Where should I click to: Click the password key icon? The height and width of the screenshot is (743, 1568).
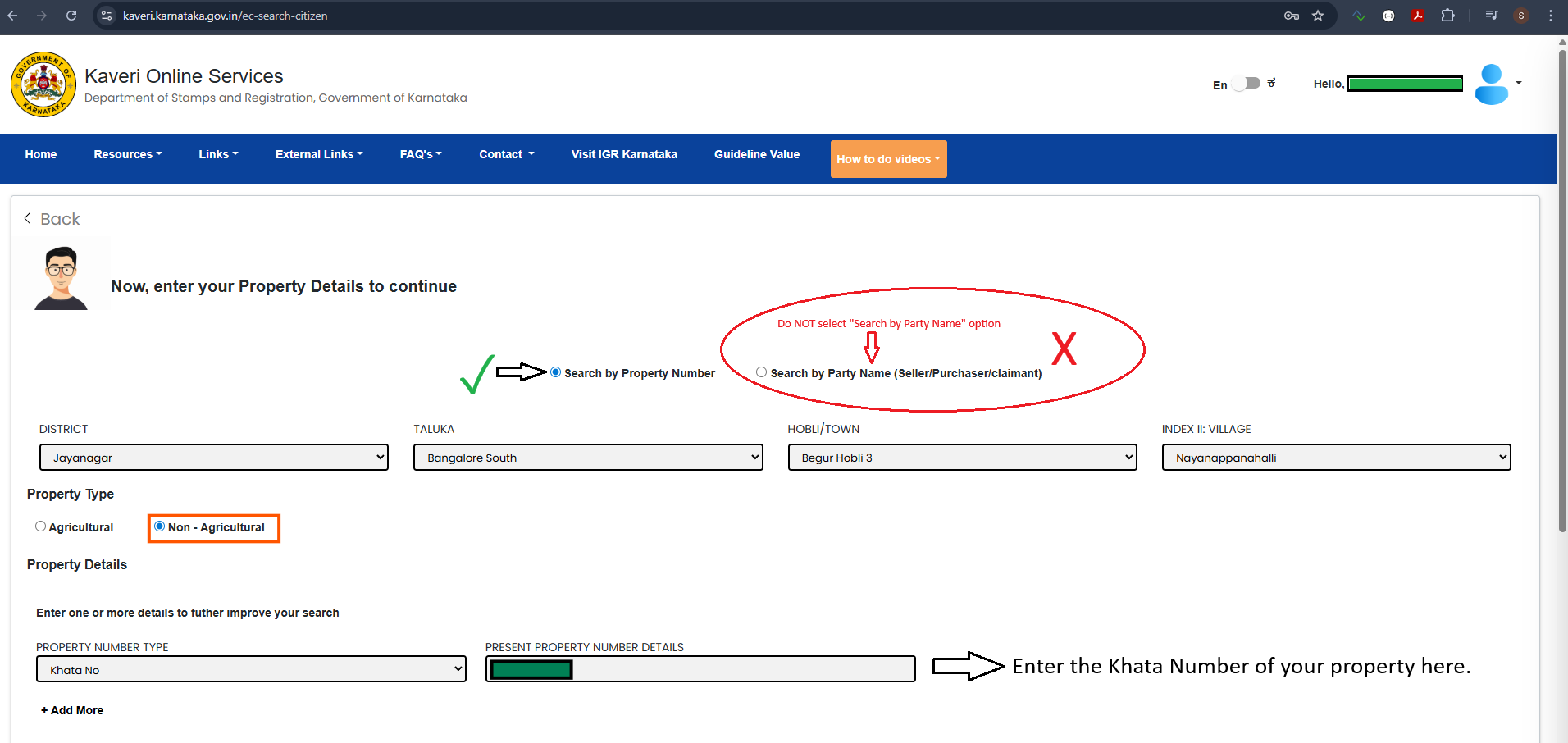1292,16
